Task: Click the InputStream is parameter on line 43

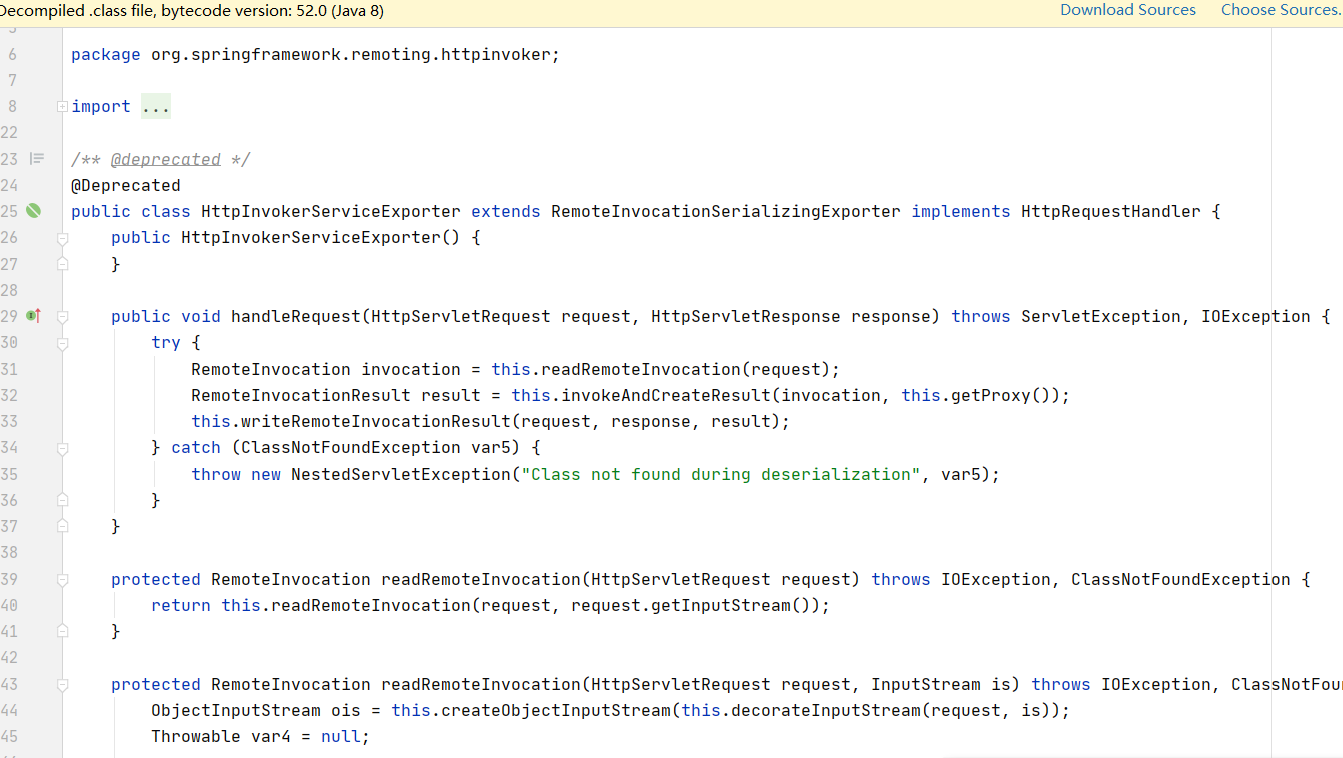Action: [941, 684]
